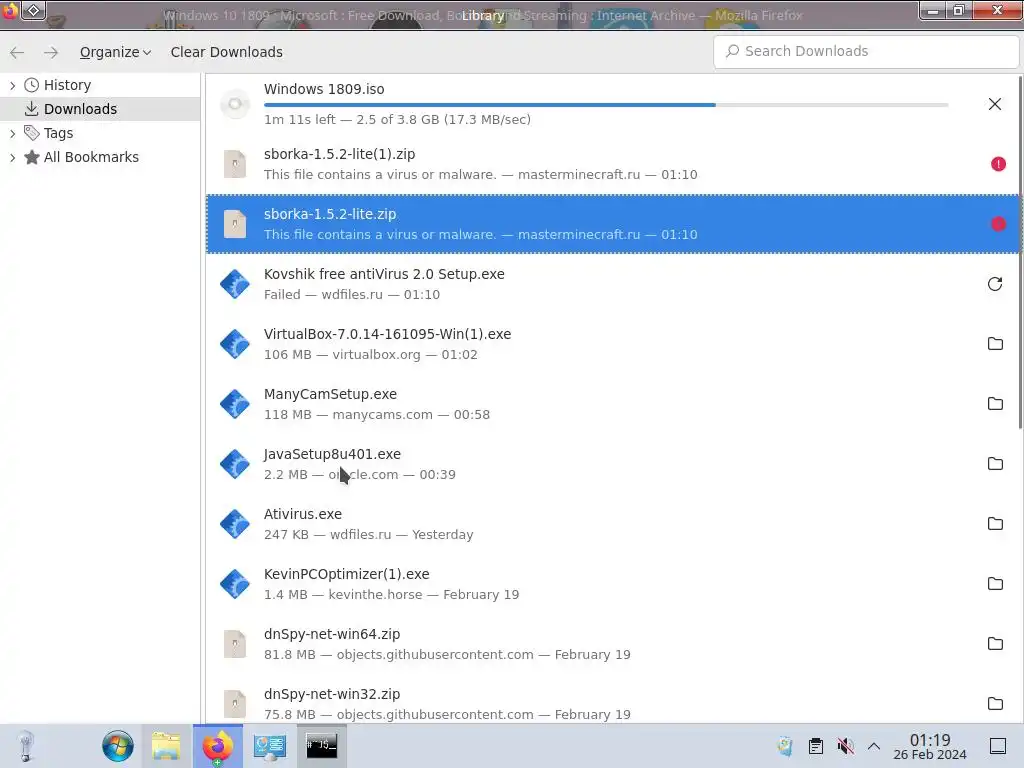1024x768 pixels.
Task: Click the tray icon left of clipboard
Action: (x=785, y=746)
